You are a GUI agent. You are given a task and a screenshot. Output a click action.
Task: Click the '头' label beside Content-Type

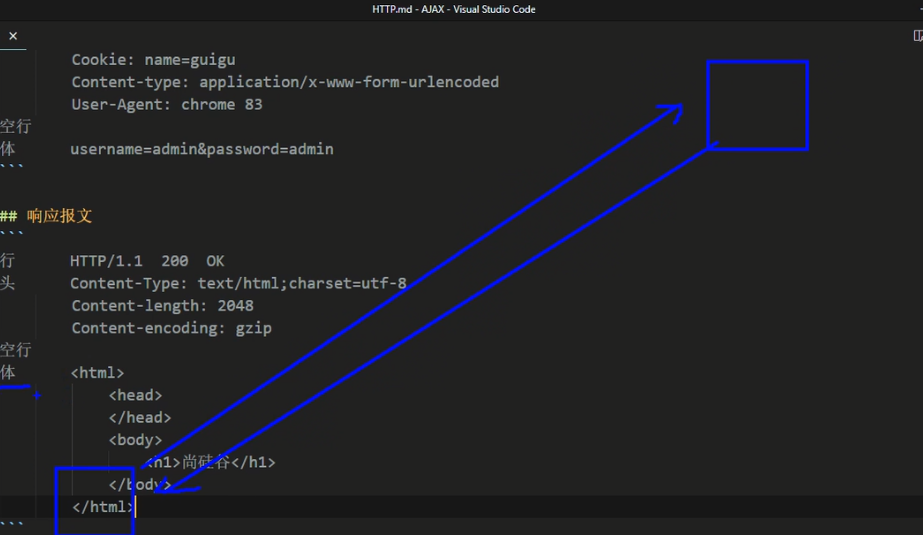click(x=8, y=283)
